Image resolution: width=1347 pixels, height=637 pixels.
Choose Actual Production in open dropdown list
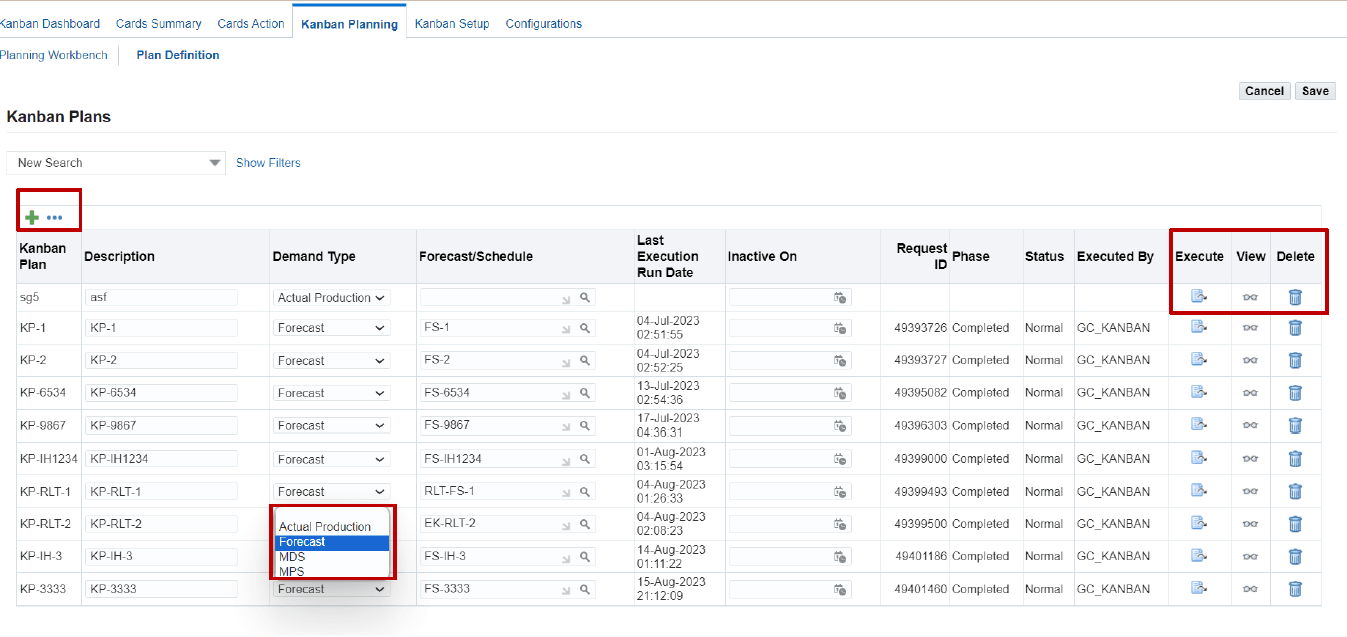[332, 527]
